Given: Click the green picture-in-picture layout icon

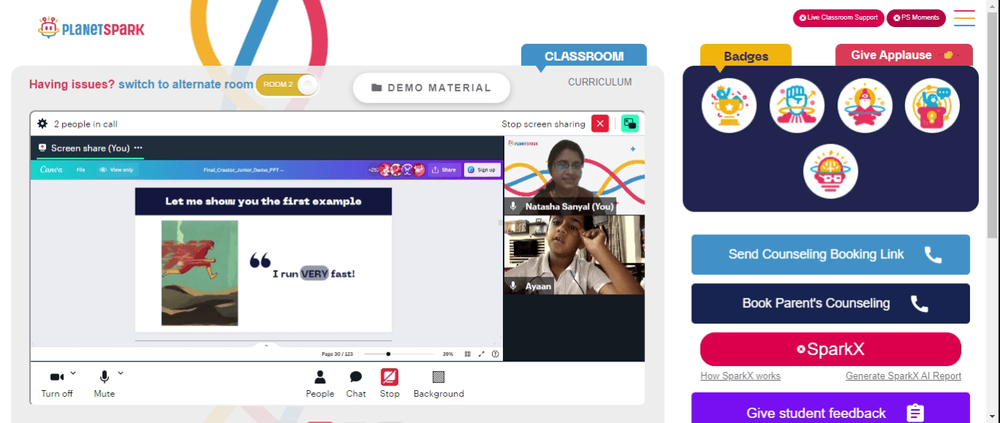Looking at the screenshot, I should (630, 124).
